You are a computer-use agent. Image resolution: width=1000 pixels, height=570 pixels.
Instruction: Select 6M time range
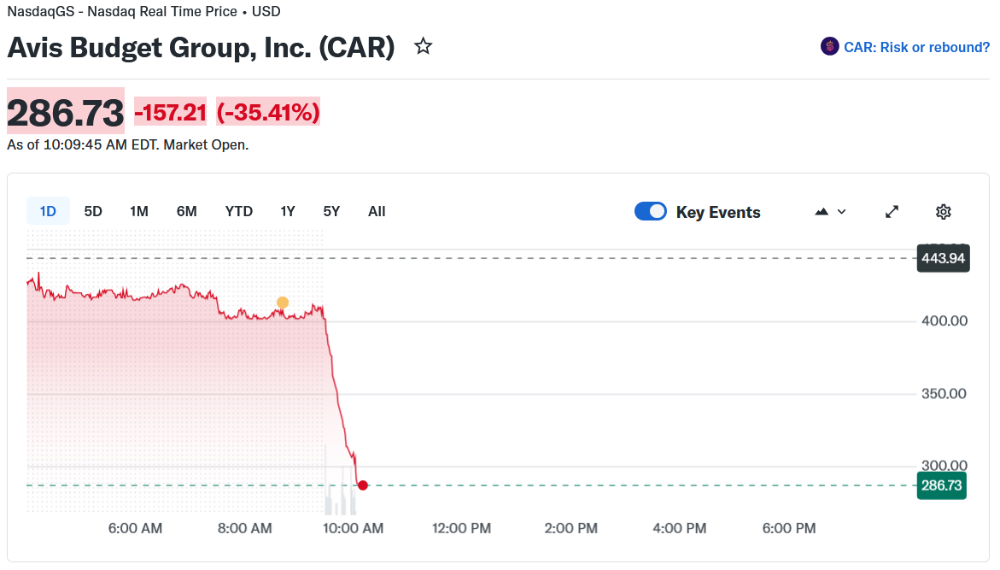[187, 211]
